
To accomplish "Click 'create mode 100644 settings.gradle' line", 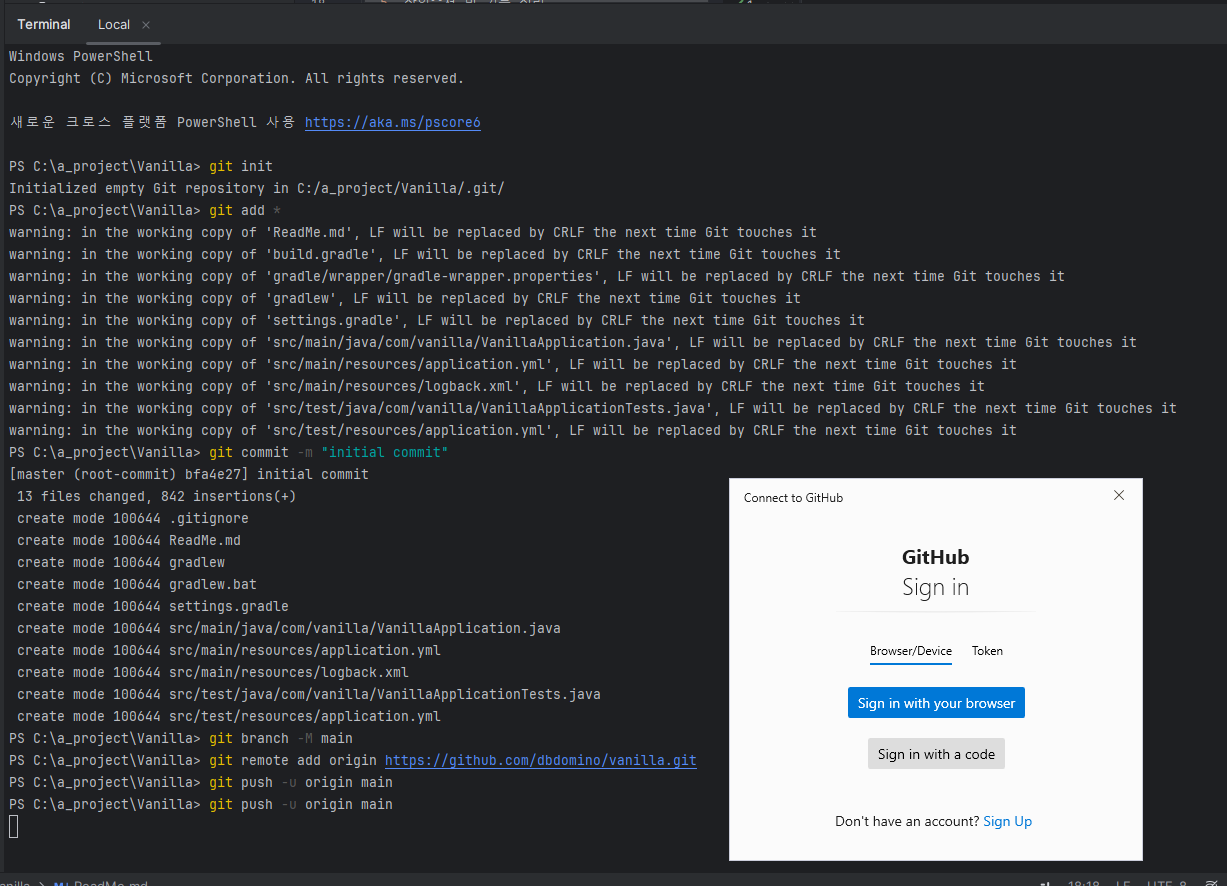I will tap(153, 606).
